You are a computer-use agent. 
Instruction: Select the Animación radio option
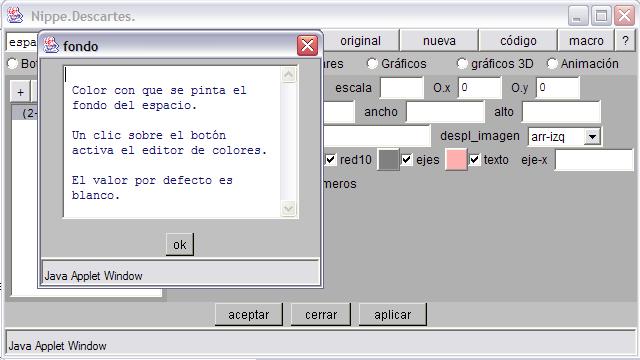(552, 64)
